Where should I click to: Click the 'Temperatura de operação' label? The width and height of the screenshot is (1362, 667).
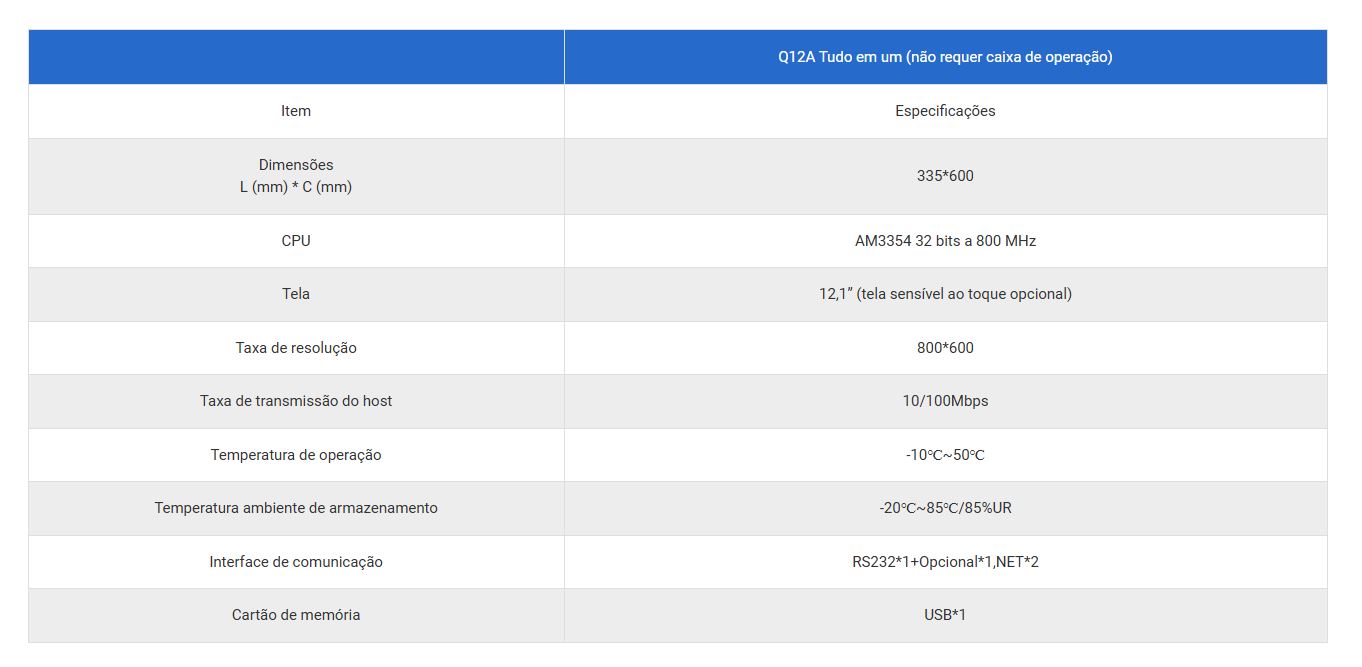coord(296,455)
